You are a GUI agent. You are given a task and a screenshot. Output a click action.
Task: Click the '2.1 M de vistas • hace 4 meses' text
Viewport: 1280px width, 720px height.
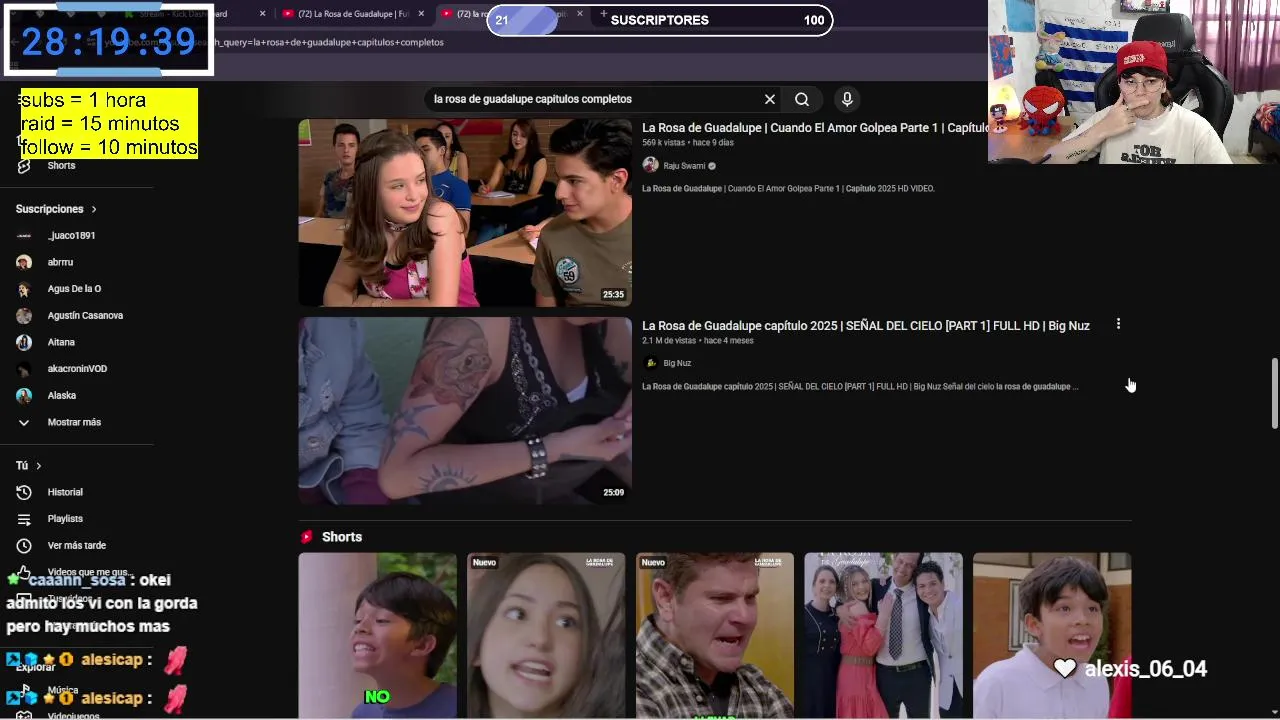tap(698, 340)
